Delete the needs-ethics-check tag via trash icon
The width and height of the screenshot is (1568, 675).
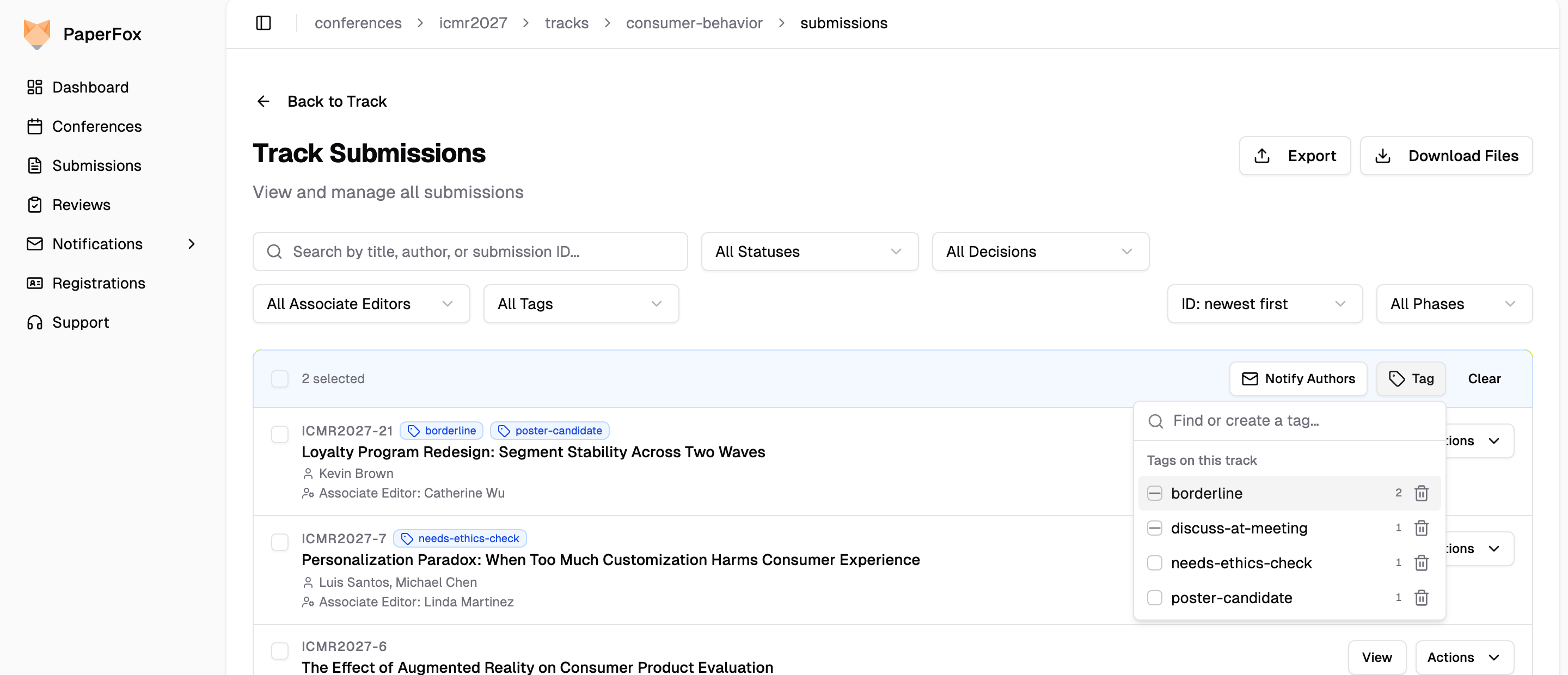(1422, 563)
